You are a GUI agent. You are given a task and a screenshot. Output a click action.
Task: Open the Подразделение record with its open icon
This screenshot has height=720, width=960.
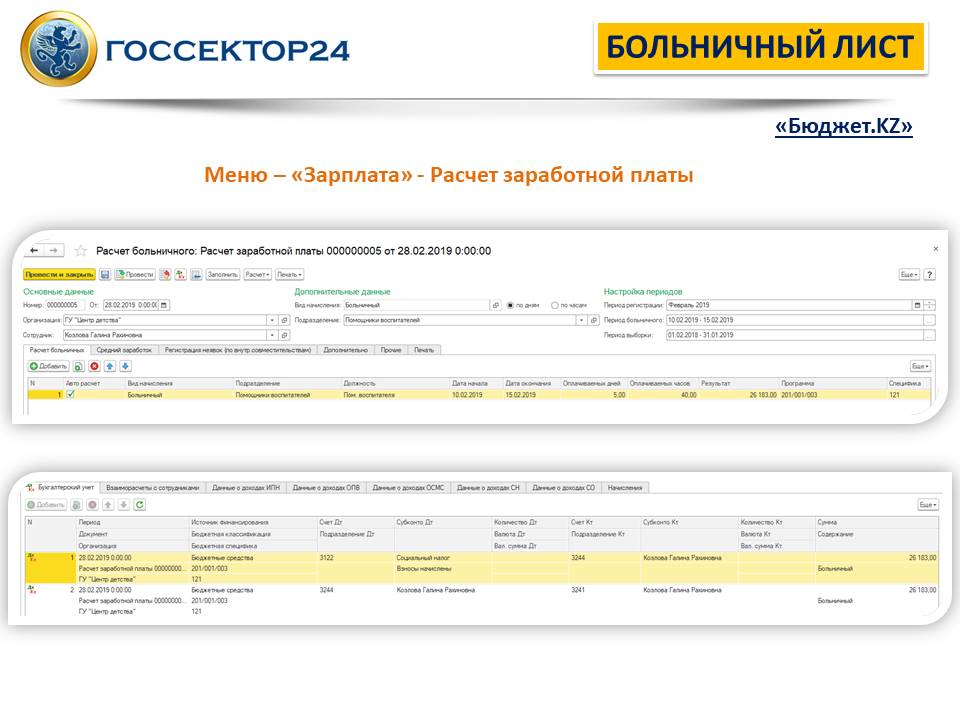[x=593, y=320]
